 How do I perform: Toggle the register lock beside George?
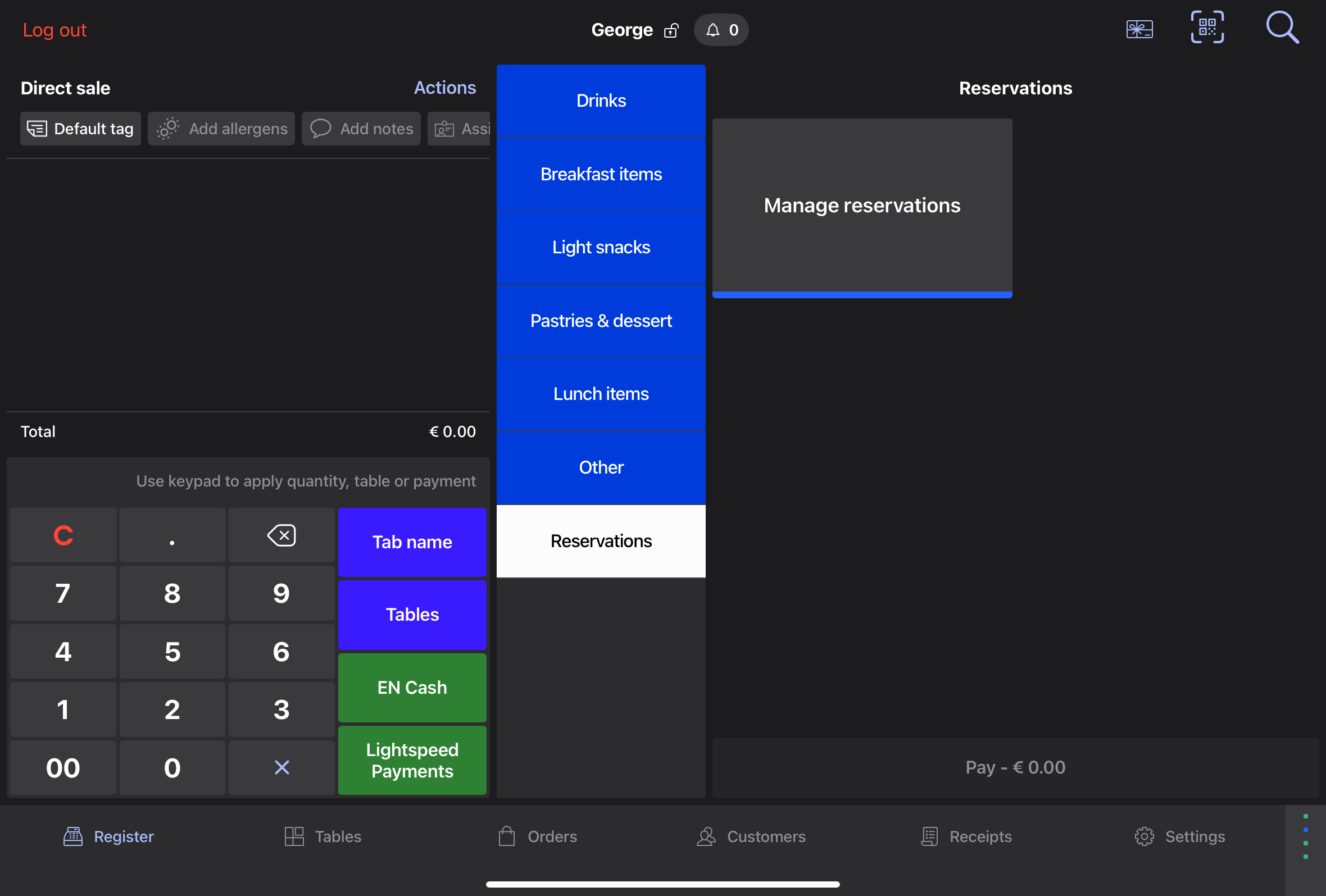point(671,30)
